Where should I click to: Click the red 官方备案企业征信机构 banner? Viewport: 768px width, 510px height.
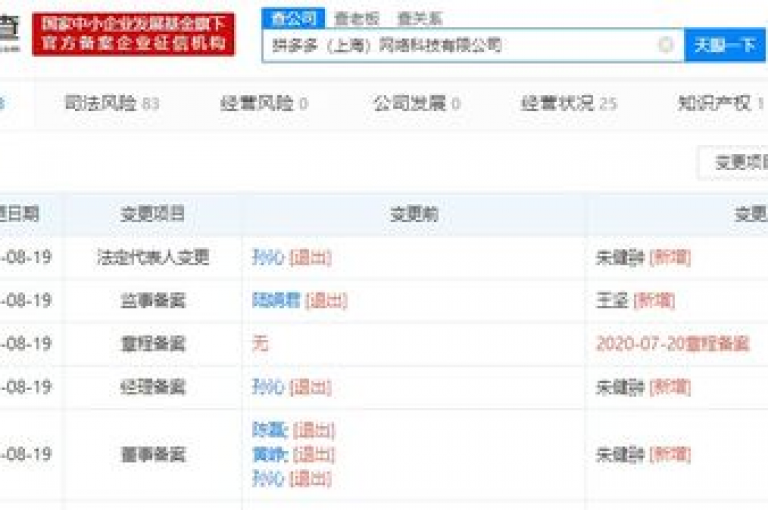click(133, 34)
